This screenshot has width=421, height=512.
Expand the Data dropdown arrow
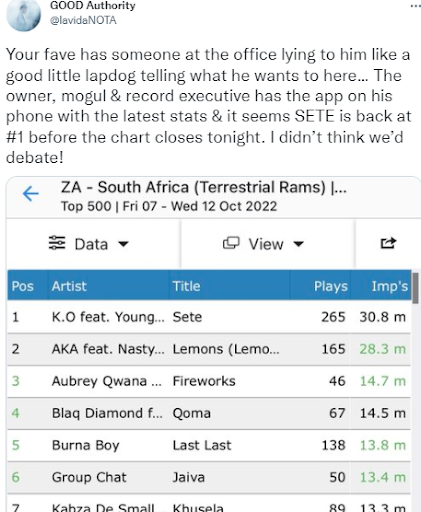pyautogui.click(x=123, y=244)
